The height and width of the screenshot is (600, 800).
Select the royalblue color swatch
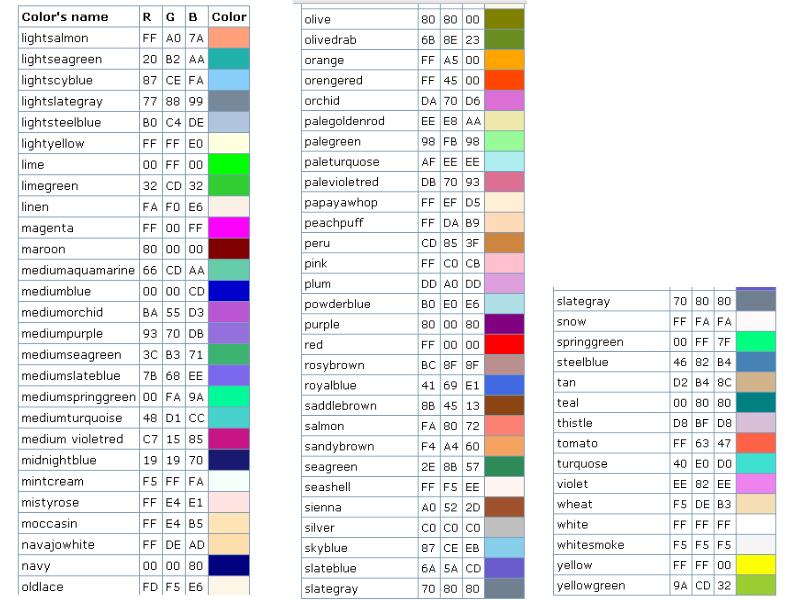[x=504, y=385]
